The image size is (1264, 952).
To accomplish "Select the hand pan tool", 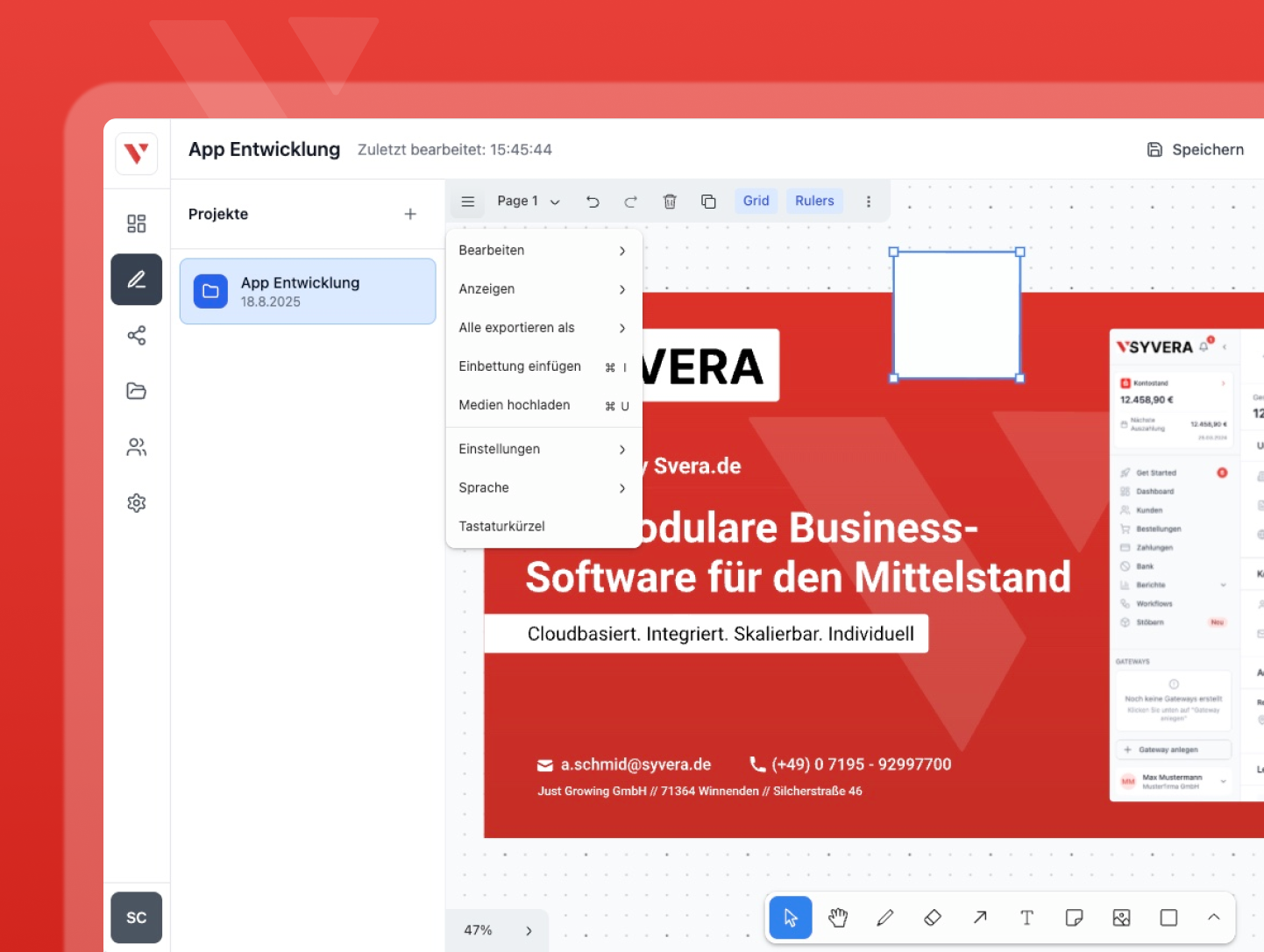I will pyautogui.click(x=838, y=918).
